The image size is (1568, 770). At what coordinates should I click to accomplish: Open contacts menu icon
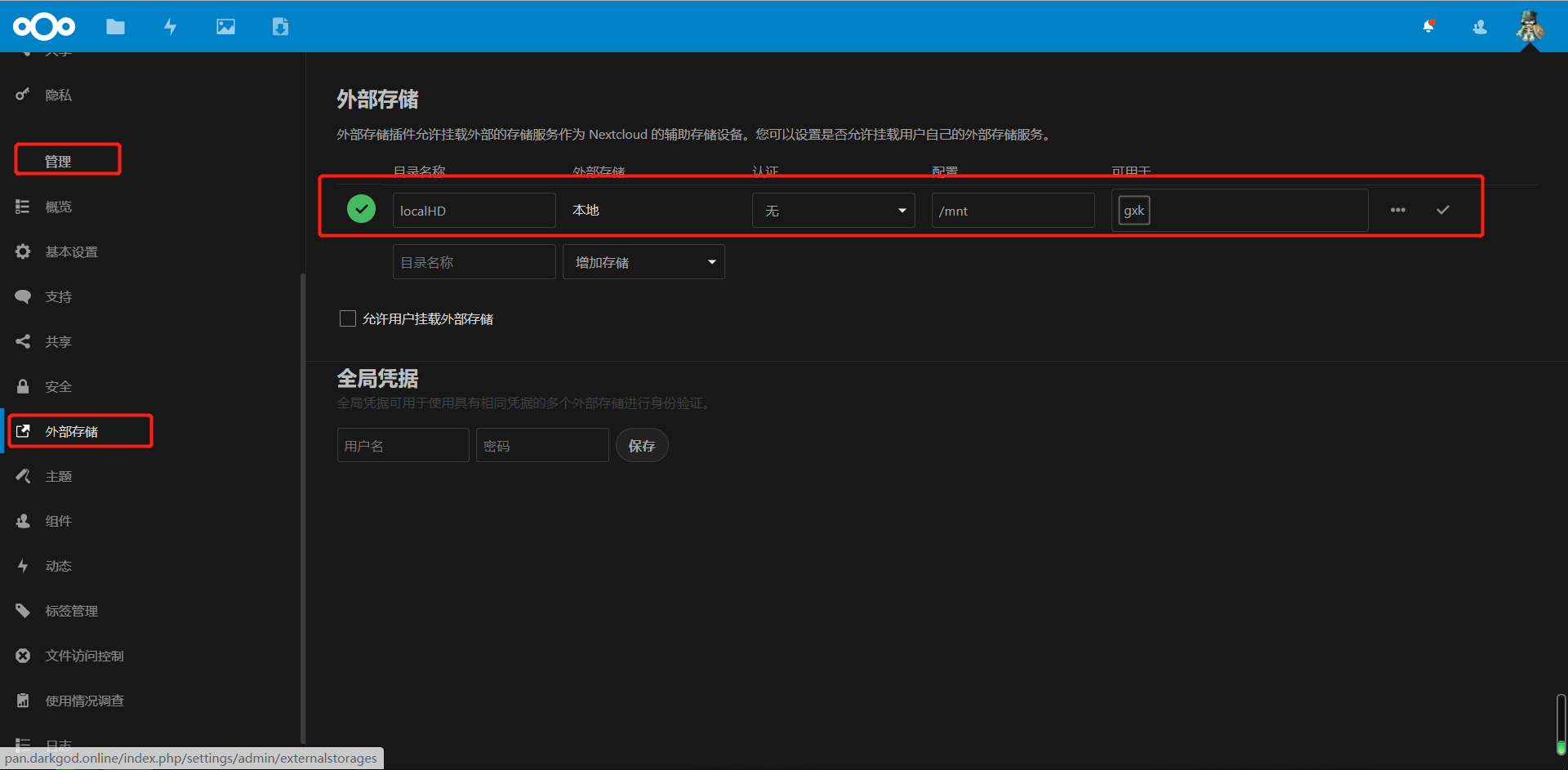tap(1480, 27)
